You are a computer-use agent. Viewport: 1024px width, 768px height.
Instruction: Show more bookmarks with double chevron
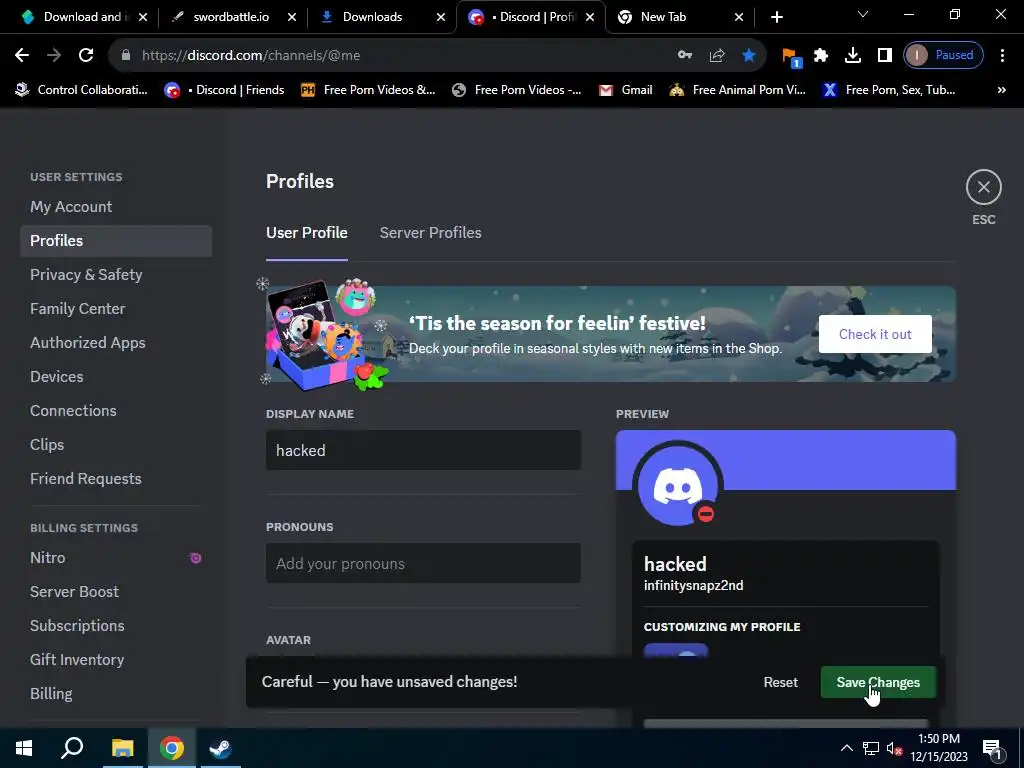tap(1001, 90)
